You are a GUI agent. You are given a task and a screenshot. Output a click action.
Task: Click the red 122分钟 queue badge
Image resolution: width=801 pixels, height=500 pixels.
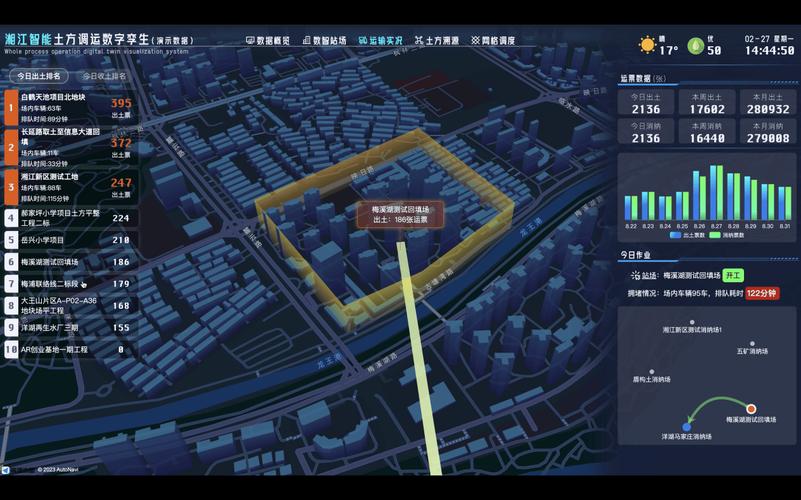coord(762,293)
